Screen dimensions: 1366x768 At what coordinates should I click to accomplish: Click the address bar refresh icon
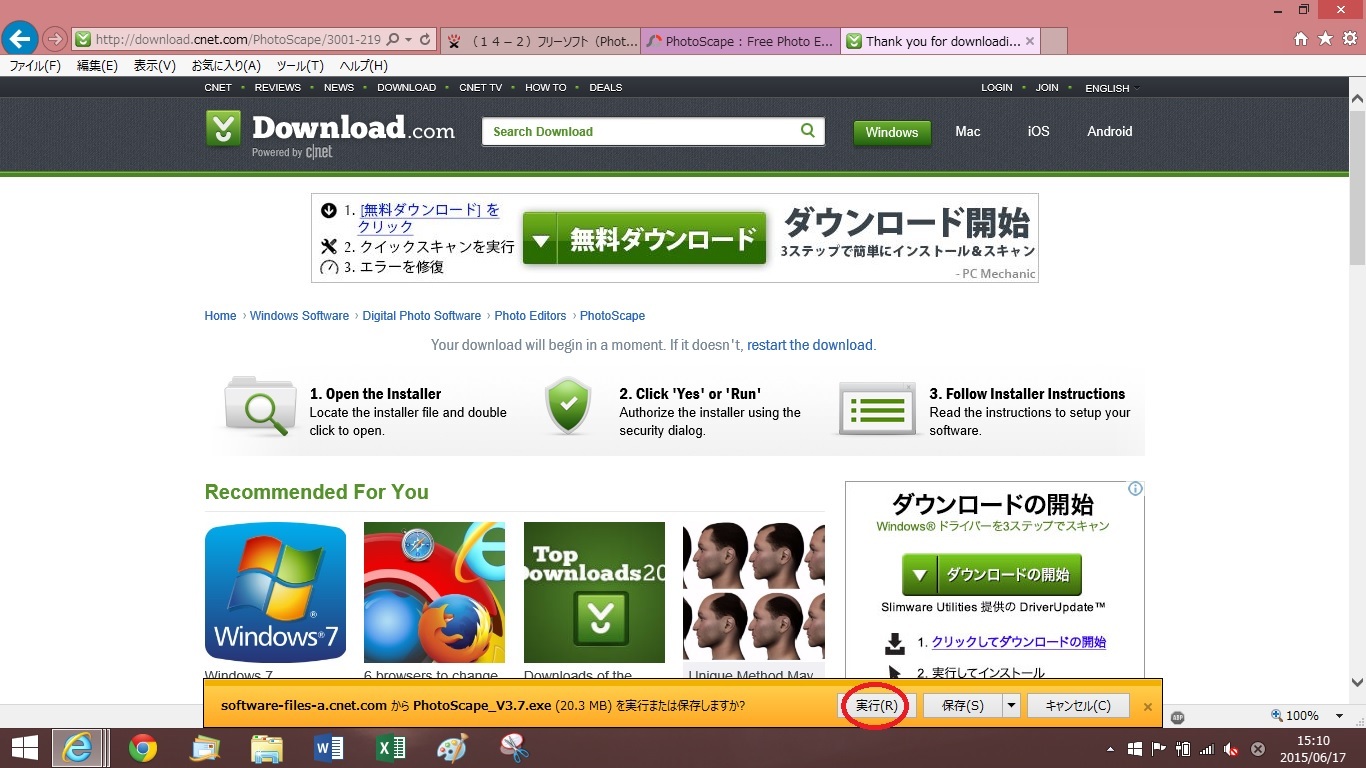(425, 40)
